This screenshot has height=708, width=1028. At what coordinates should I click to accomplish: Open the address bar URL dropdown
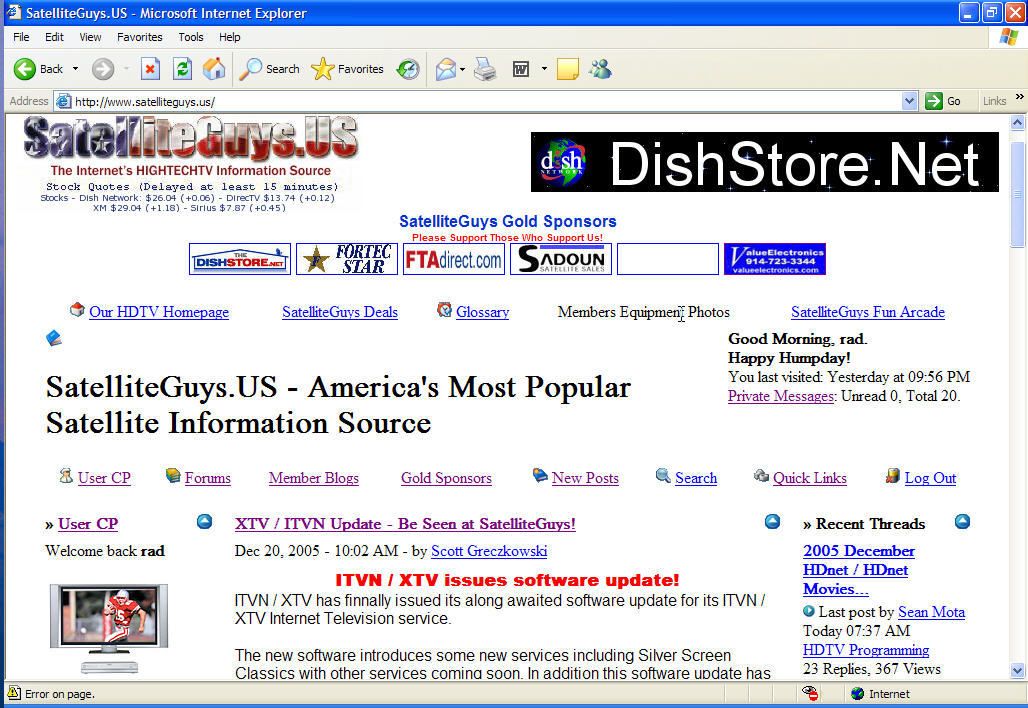[x=909, y=101]
